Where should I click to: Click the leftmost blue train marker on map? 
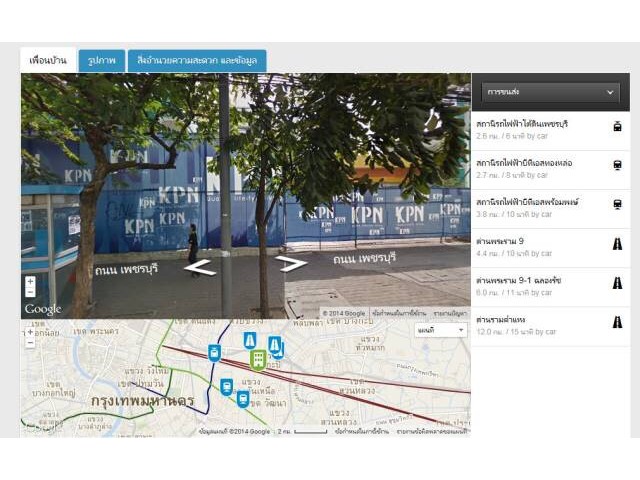pyautogui.click(x=214, y=352)
